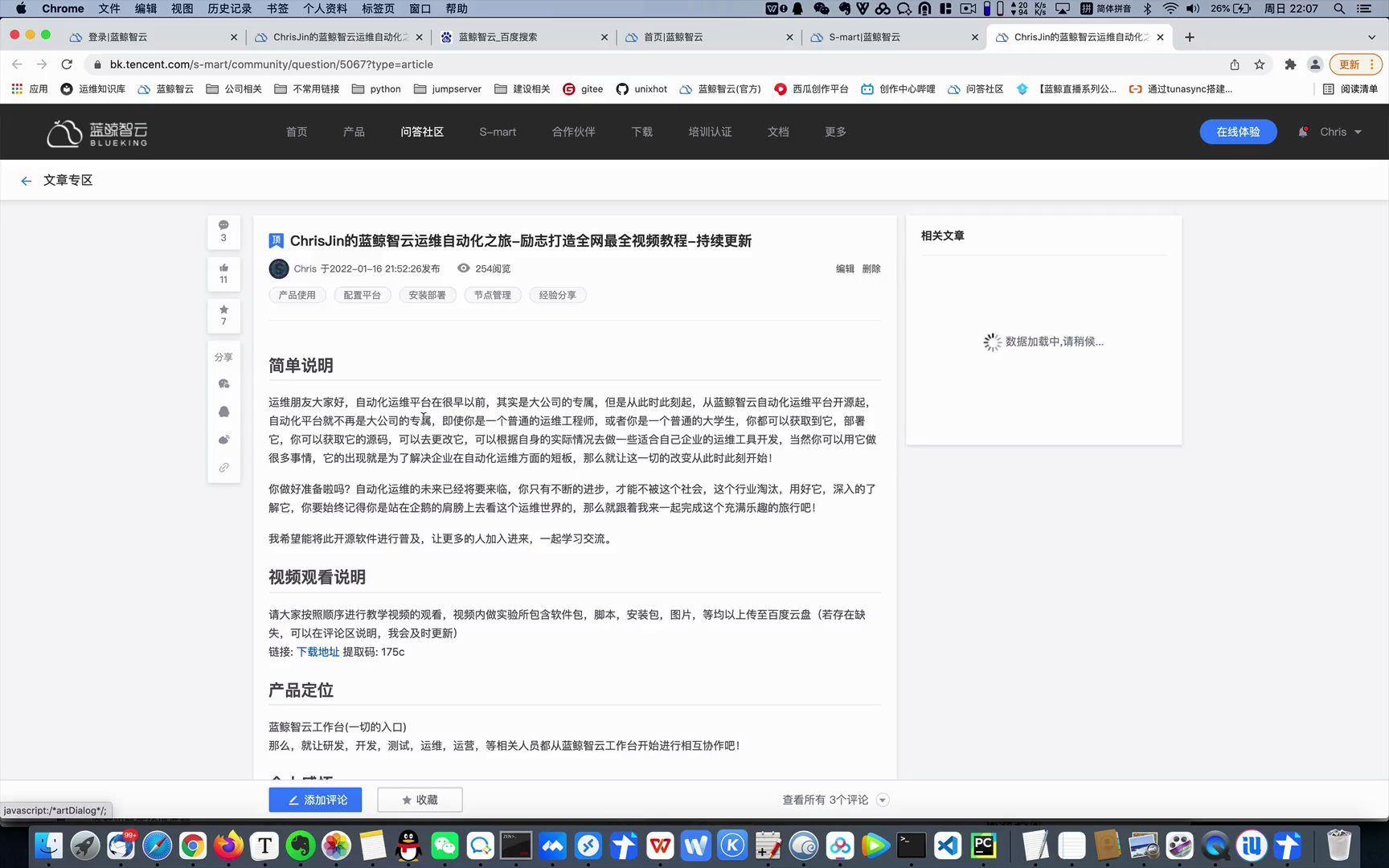Click the star favorite icon in sidebar

(x=223, y=309)
